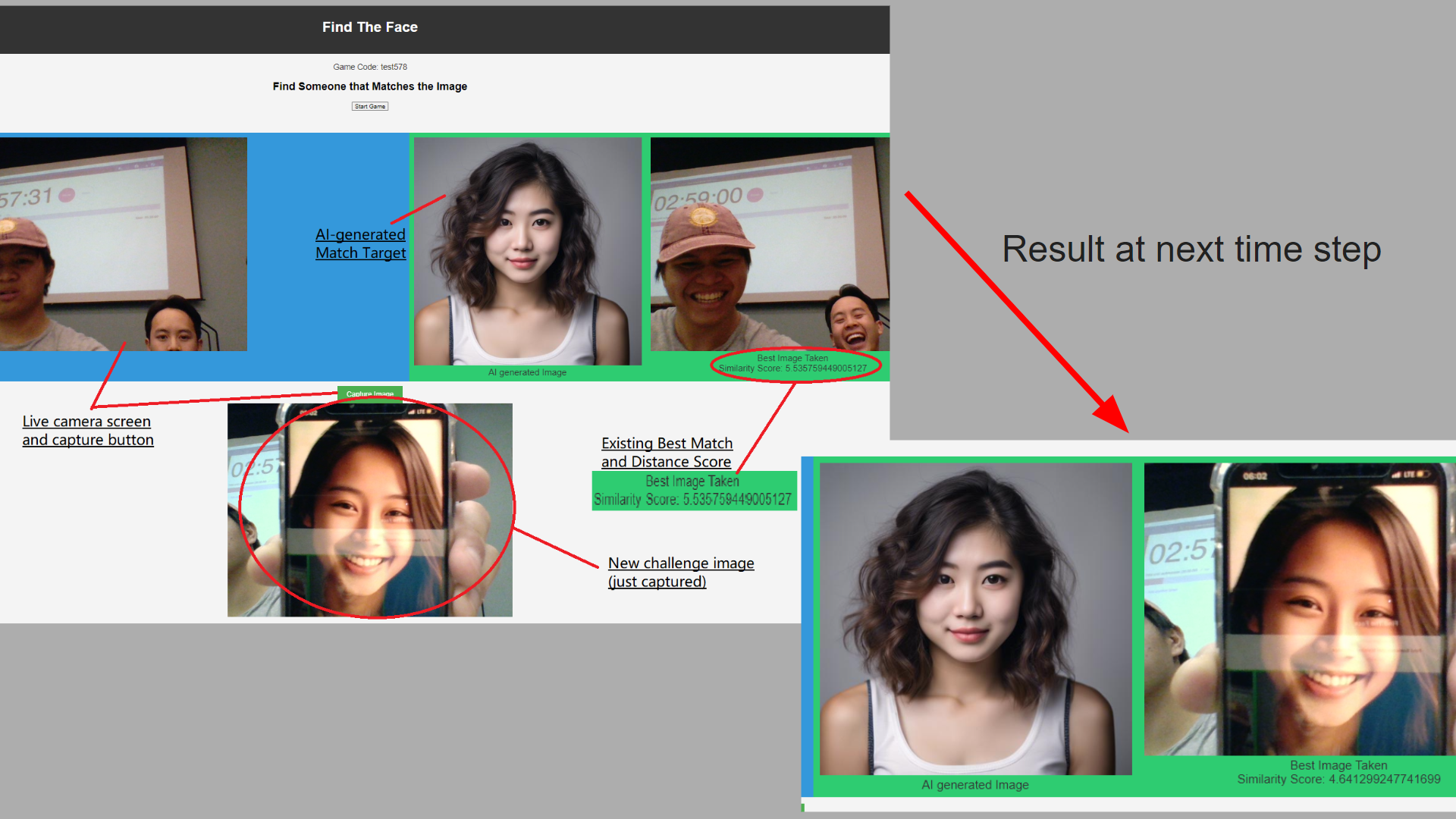Click best image taken photo with red cap
This screenshot has height=819, width=1456.
tap(769, 244)
